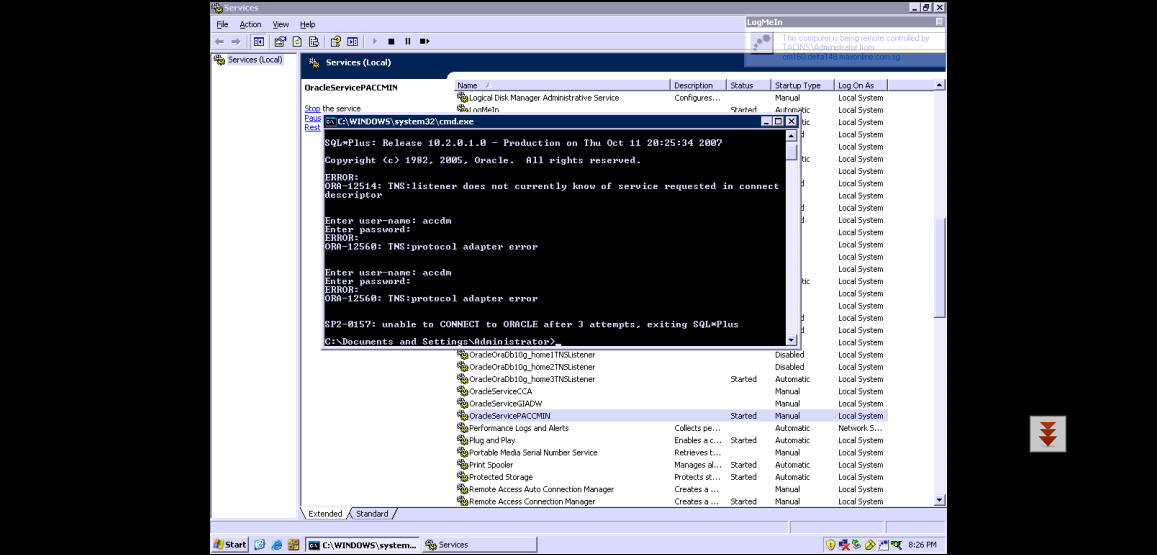Open the Action menu
The image size is (1157, 555).
[250, 24]
